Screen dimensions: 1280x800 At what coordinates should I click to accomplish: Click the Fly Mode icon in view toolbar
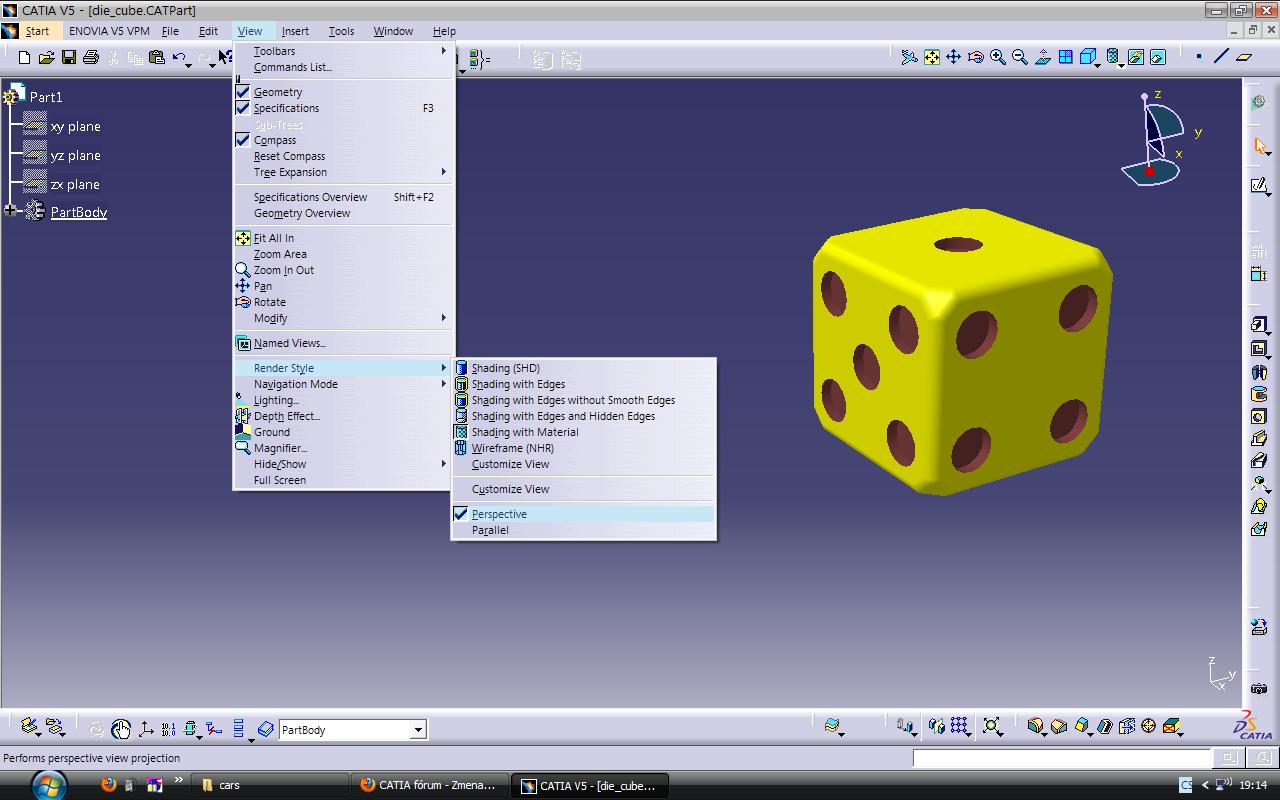[909, 57]
